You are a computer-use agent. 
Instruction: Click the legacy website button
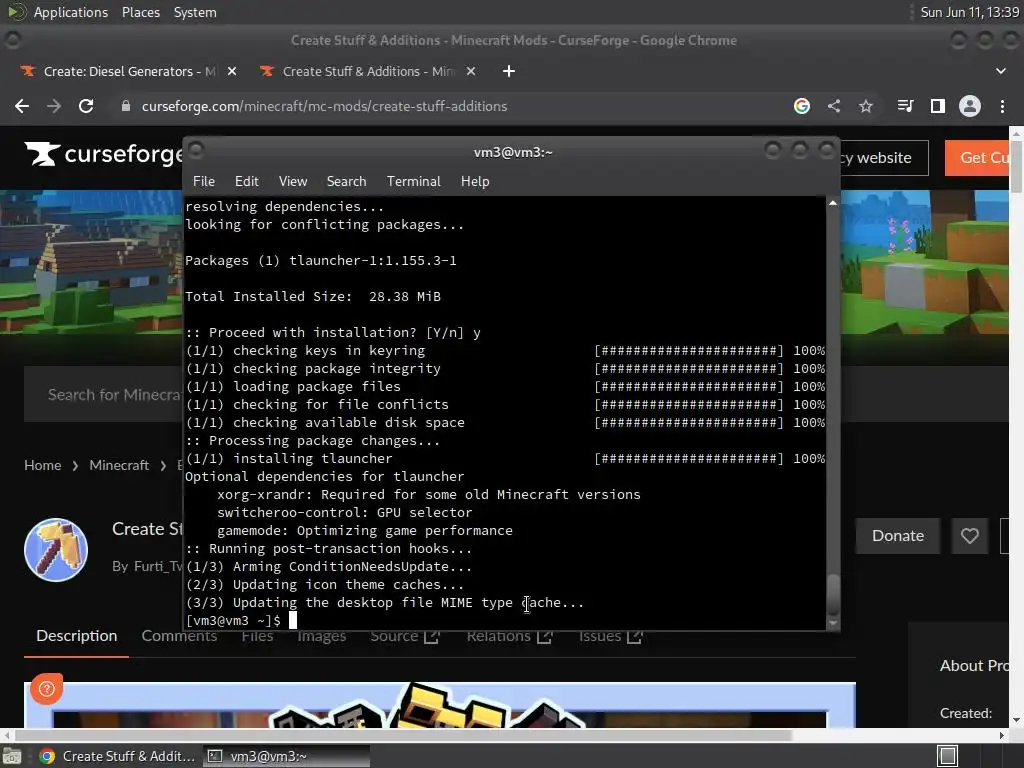pos(884,158)
